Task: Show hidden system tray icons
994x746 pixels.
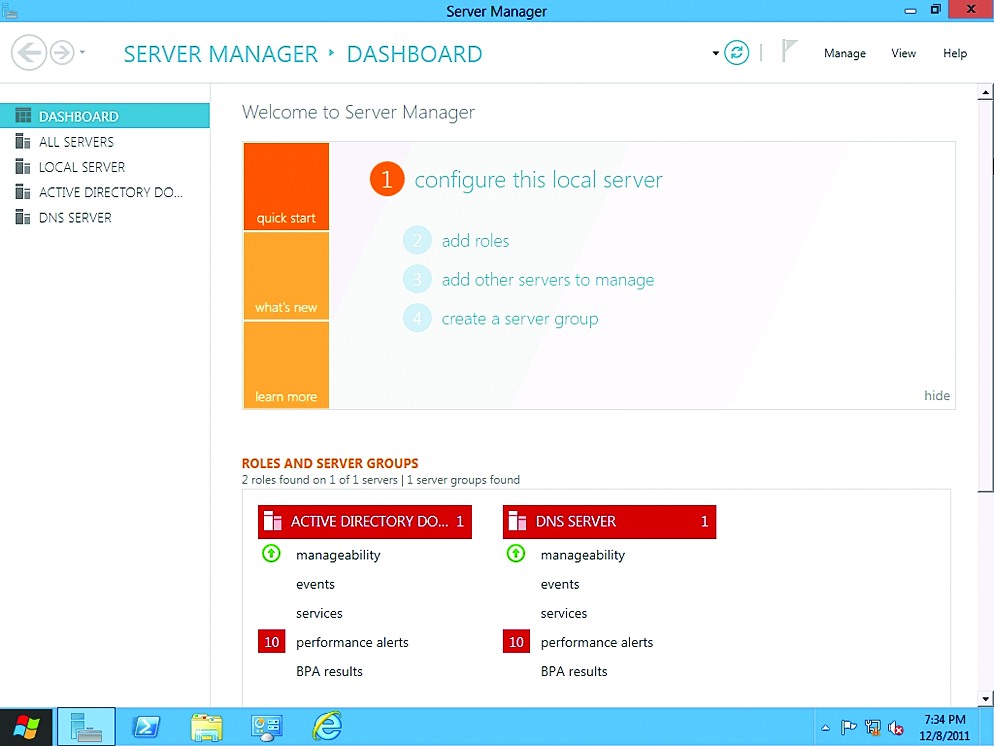Action: [825, 728]
